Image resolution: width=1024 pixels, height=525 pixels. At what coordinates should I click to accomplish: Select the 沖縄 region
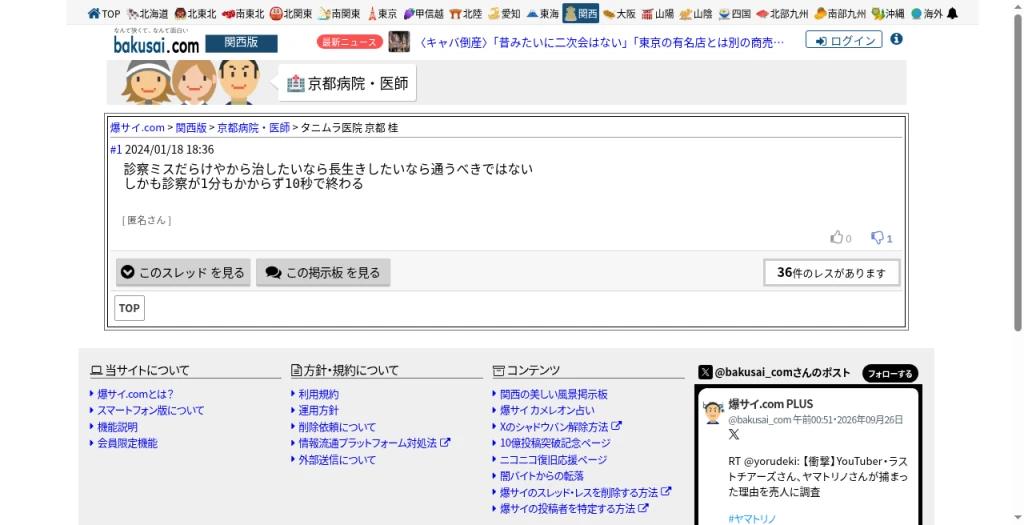coord(888,13)
